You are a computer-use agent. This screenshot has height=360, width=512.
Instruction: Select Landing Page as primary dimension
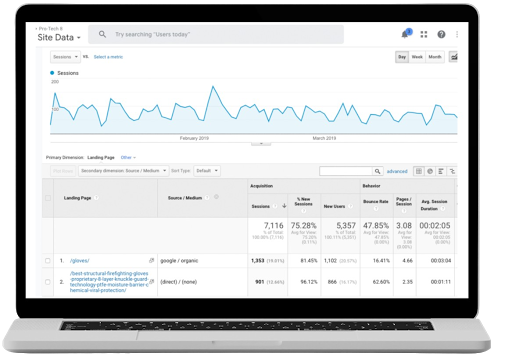pos(101,157)
